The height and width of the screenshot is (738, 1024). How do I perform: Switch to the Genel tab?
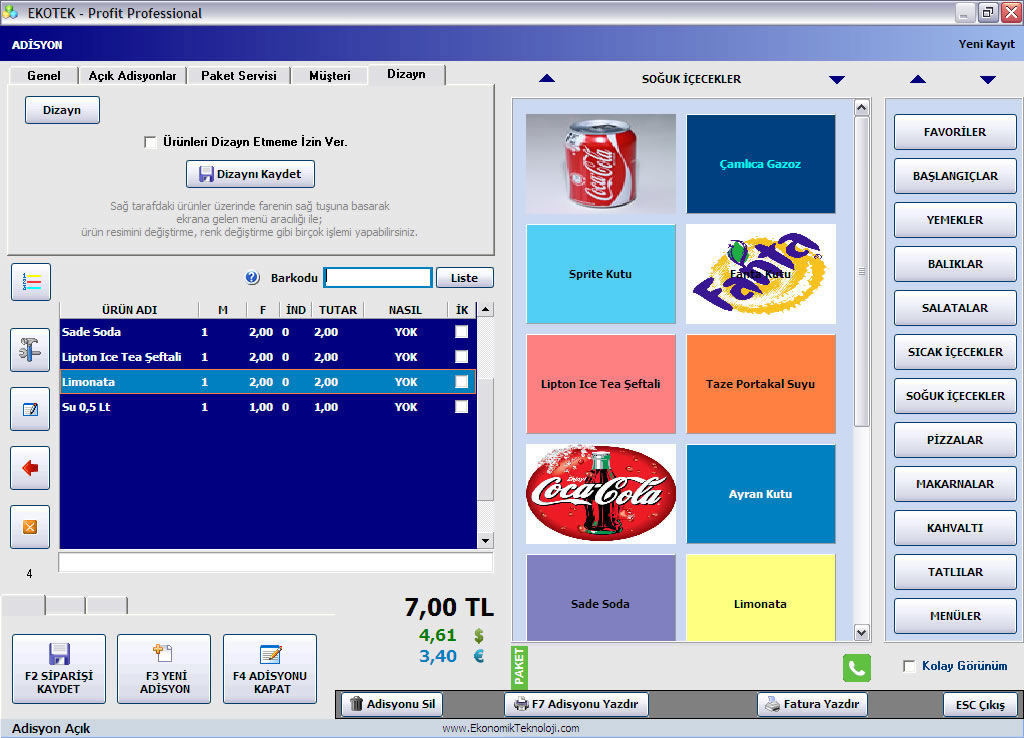pyautogui.click(x=44, y=76)
